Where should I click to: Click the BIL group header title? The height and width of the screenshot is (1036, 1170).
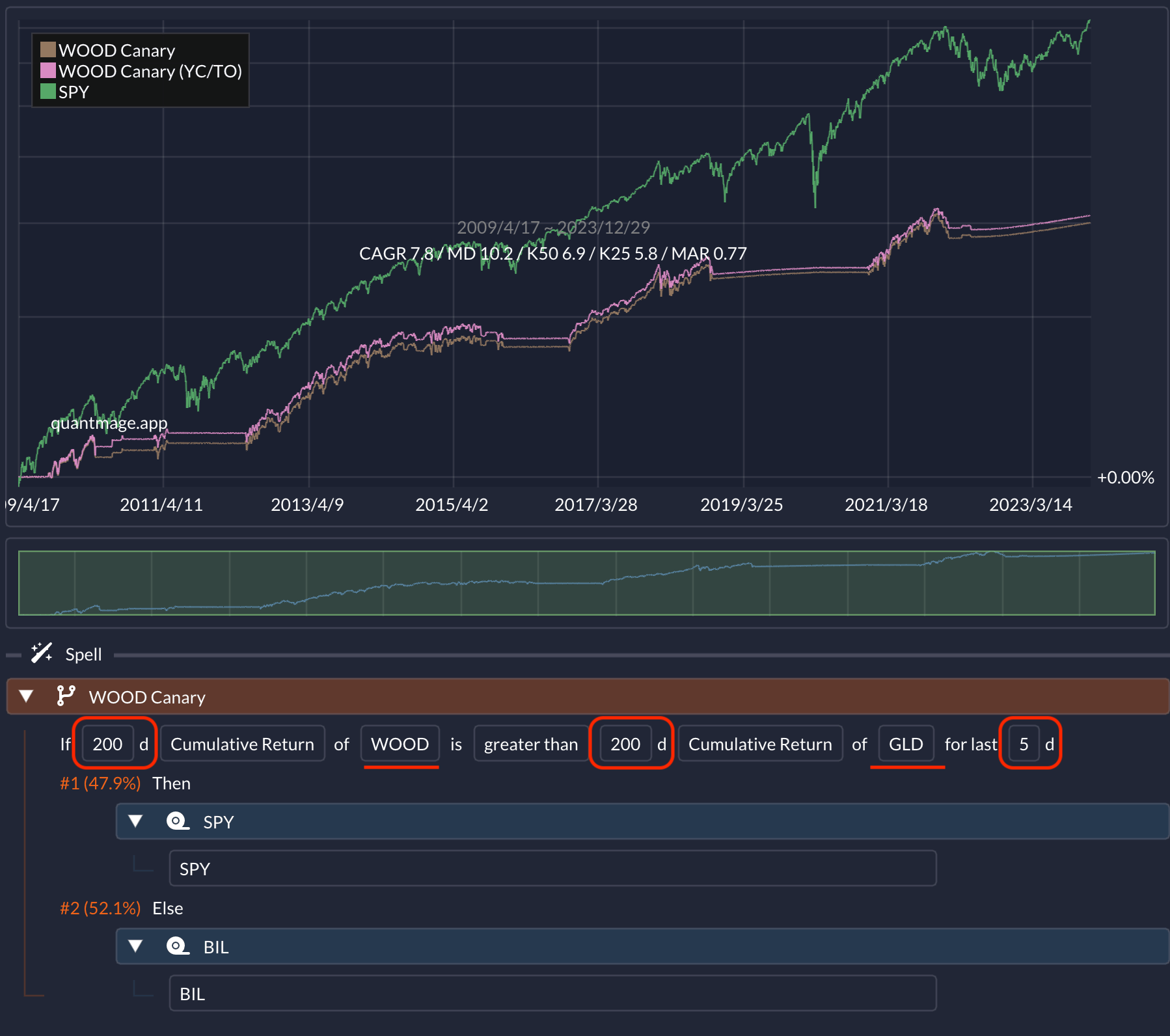click(216, 947)
